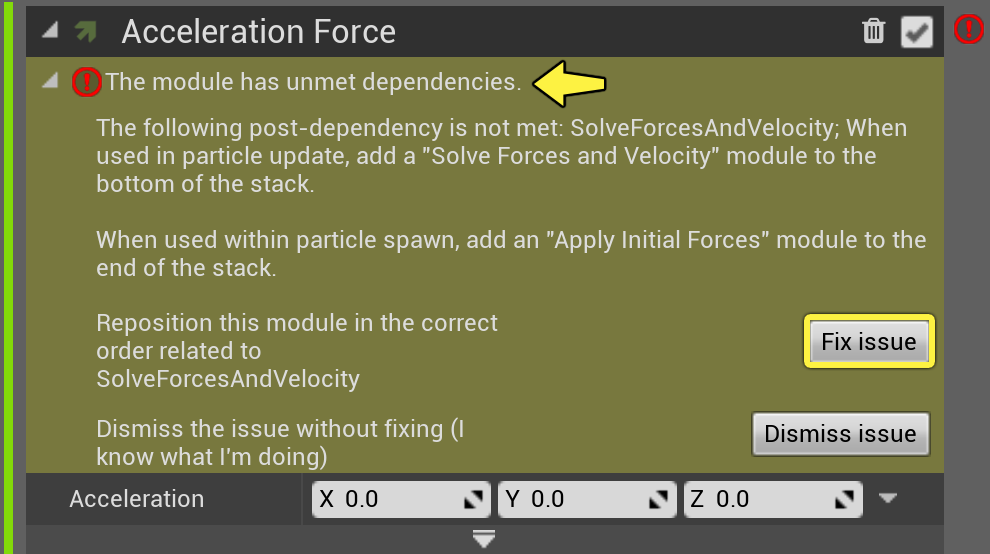Open the Acceleration value dropdown arrow
Image resolution: width=990 pixels, height=554 pixels.
(x=888, y=498)
